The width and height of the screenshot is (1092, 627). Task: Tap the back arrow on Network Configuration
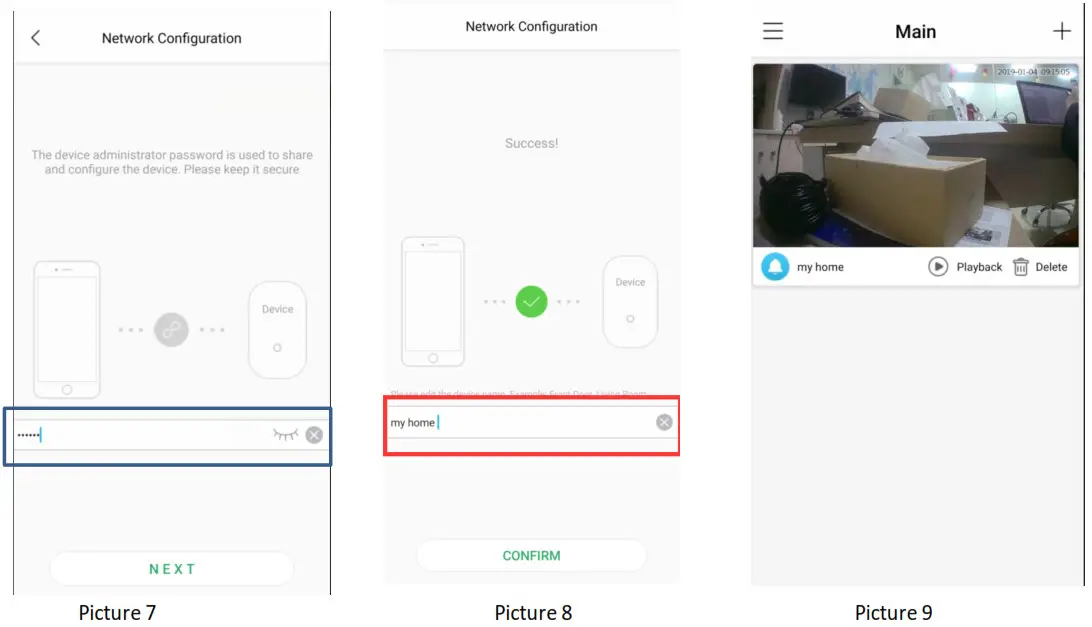coord(36,38)
